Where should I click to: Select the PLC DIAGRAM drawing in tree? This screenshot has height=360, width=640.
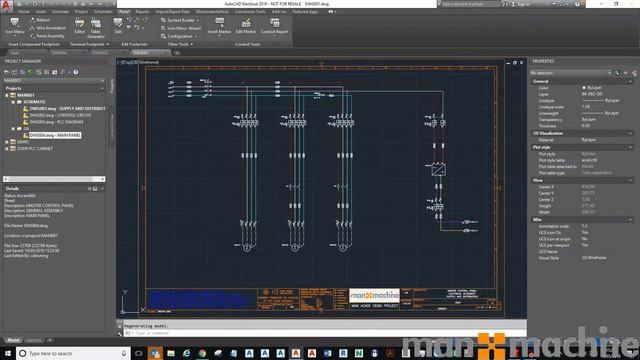tap(56, 122)
